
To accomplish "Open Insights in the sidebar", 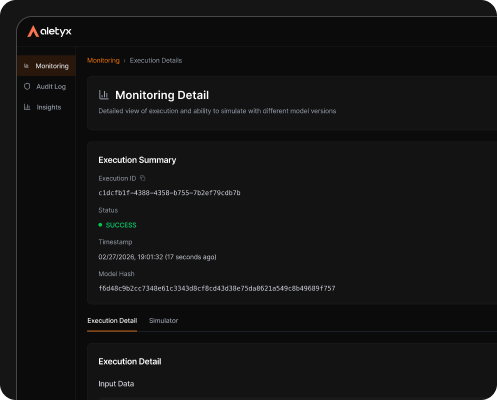I will point(47,107).
